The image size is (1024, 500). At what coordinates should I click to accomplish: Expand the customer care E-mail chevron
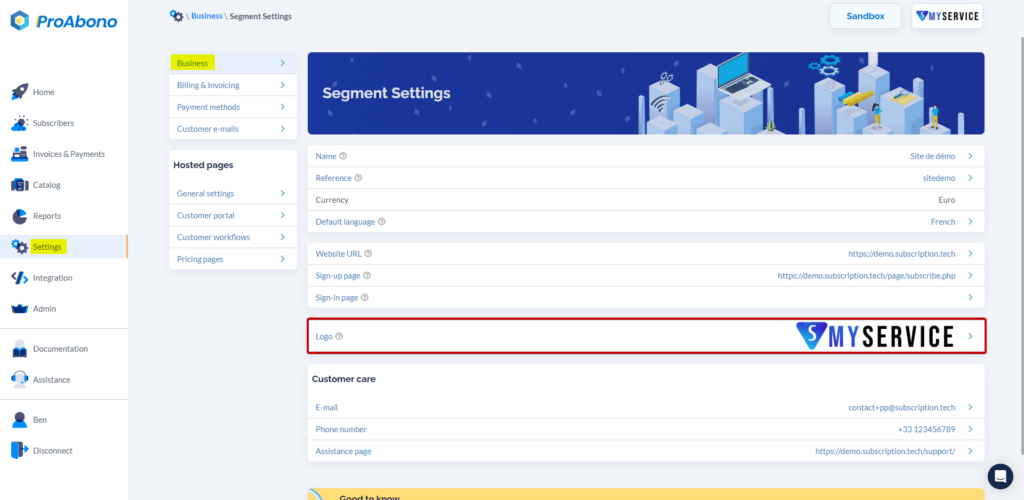(x=970, y=407)
